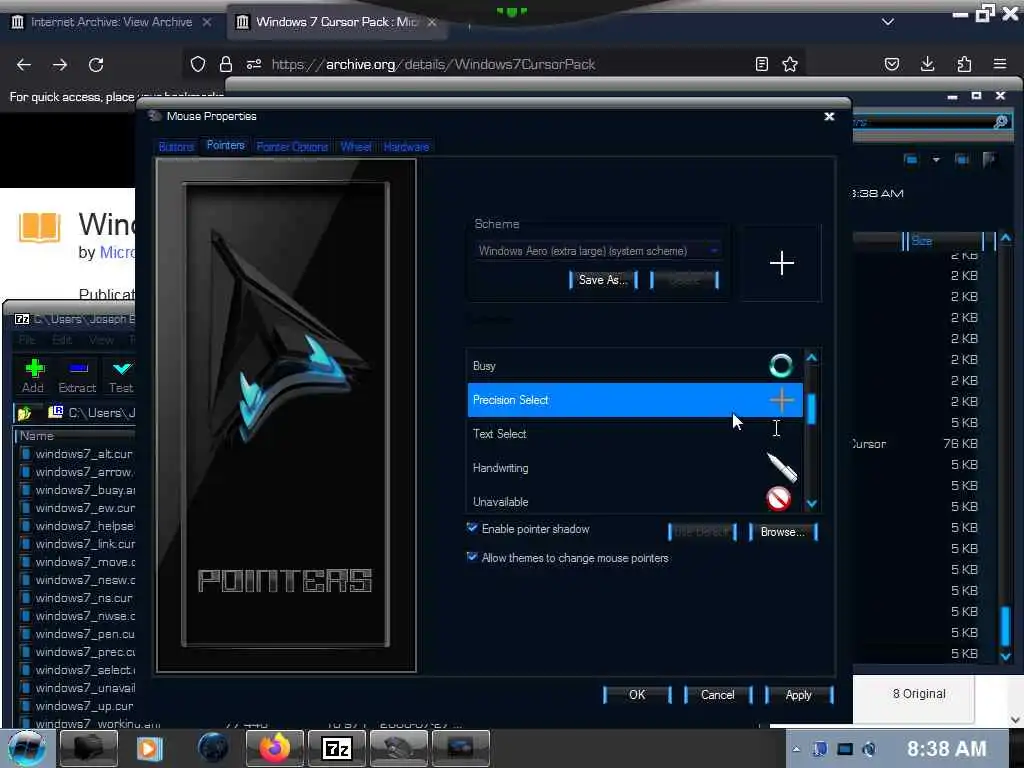This screenshot has height=768, width=1024.
Task: Reload the archive.org page
Action: tap(96, 65)
